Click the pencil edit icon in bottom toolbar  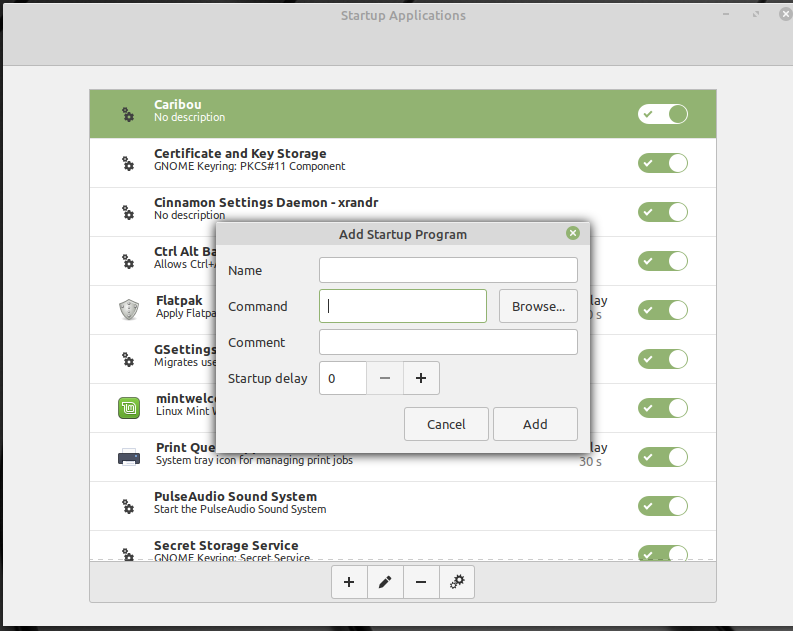tap(385, 582)
